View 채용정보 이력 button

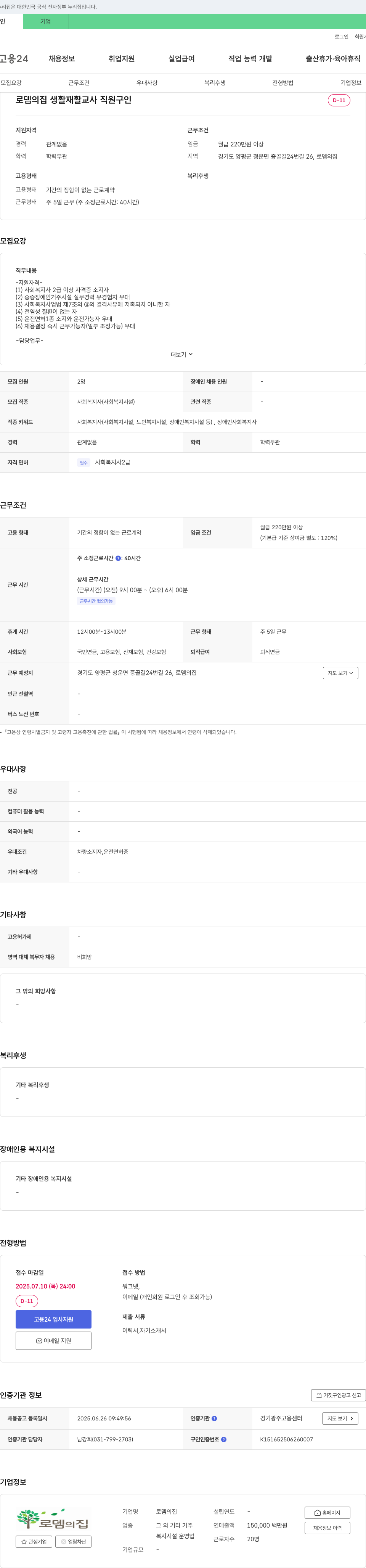point(327,1528)
